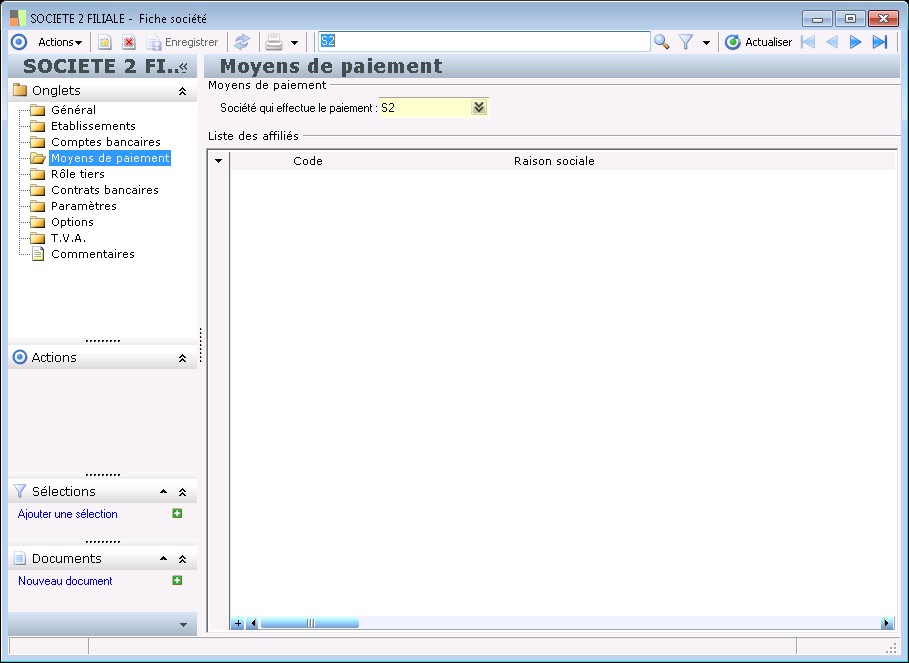This screenshot has height=663, width=909.
Task: Go to previous record arrow
Action: pyautogui.click(x=832, y=42)
